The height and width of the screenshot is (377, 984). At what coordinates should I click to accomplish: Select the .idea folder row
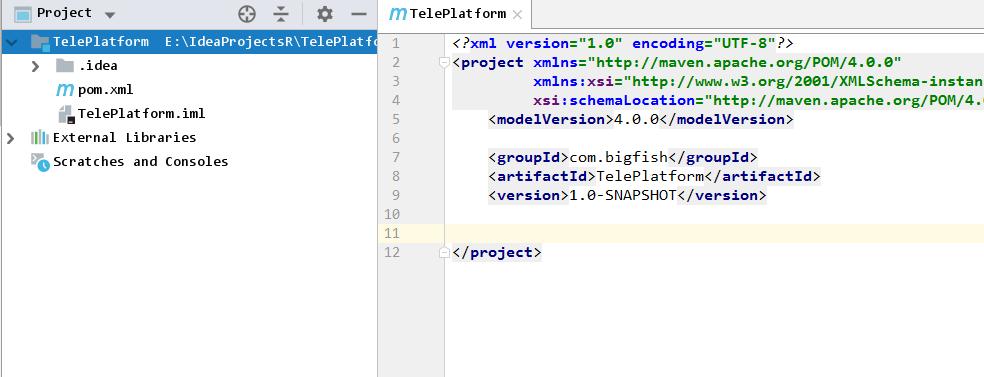(188, 66)
